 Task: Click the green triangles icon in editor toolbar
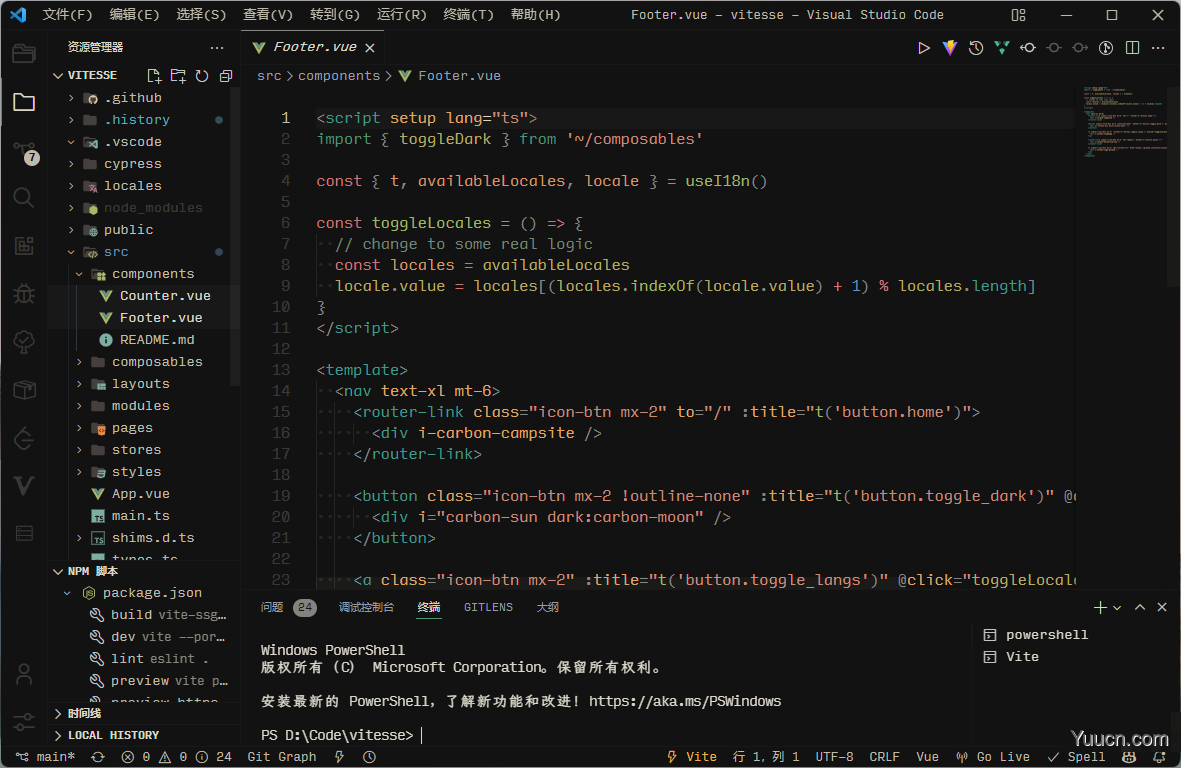click(1002, 47)
